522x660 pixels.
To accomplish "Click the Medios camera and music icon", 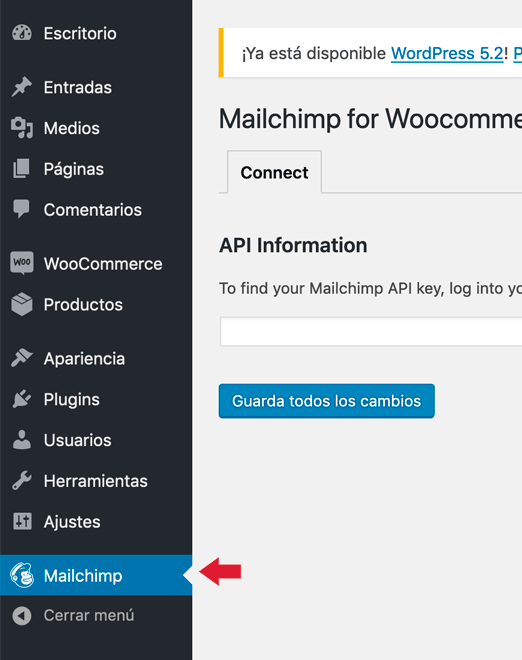I will (x=21, y=128).
